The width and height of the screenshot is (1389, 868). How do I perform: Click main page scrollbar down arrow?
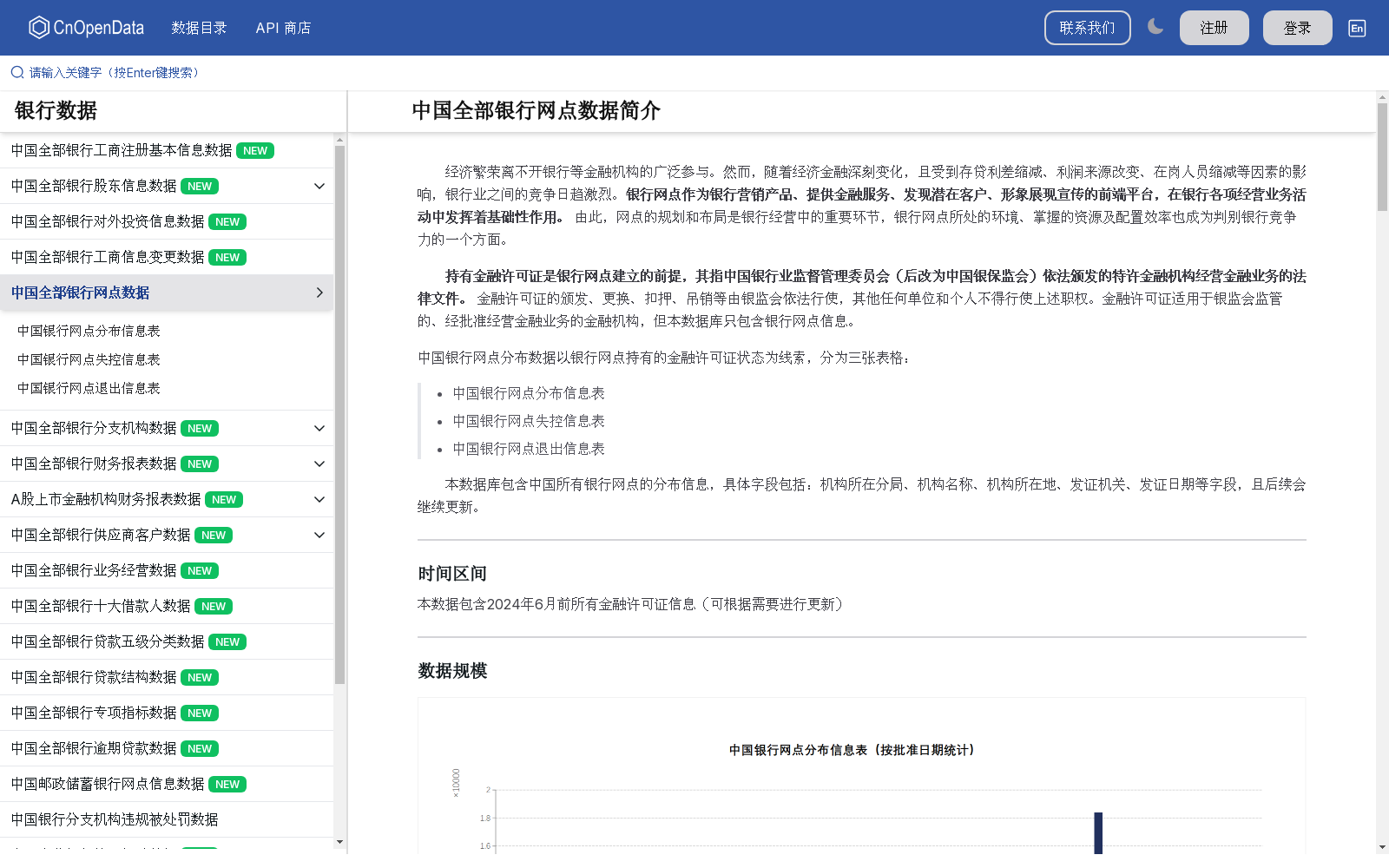coord(1382,847)
